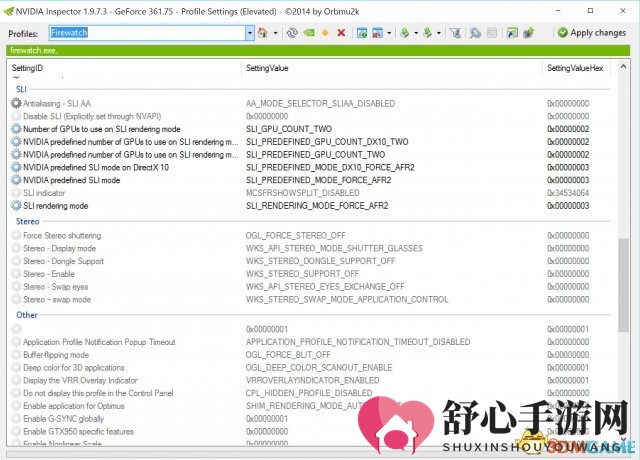Click the Apply changes button
The width and height of the screenshot is (640, 460).
[592, 33]
